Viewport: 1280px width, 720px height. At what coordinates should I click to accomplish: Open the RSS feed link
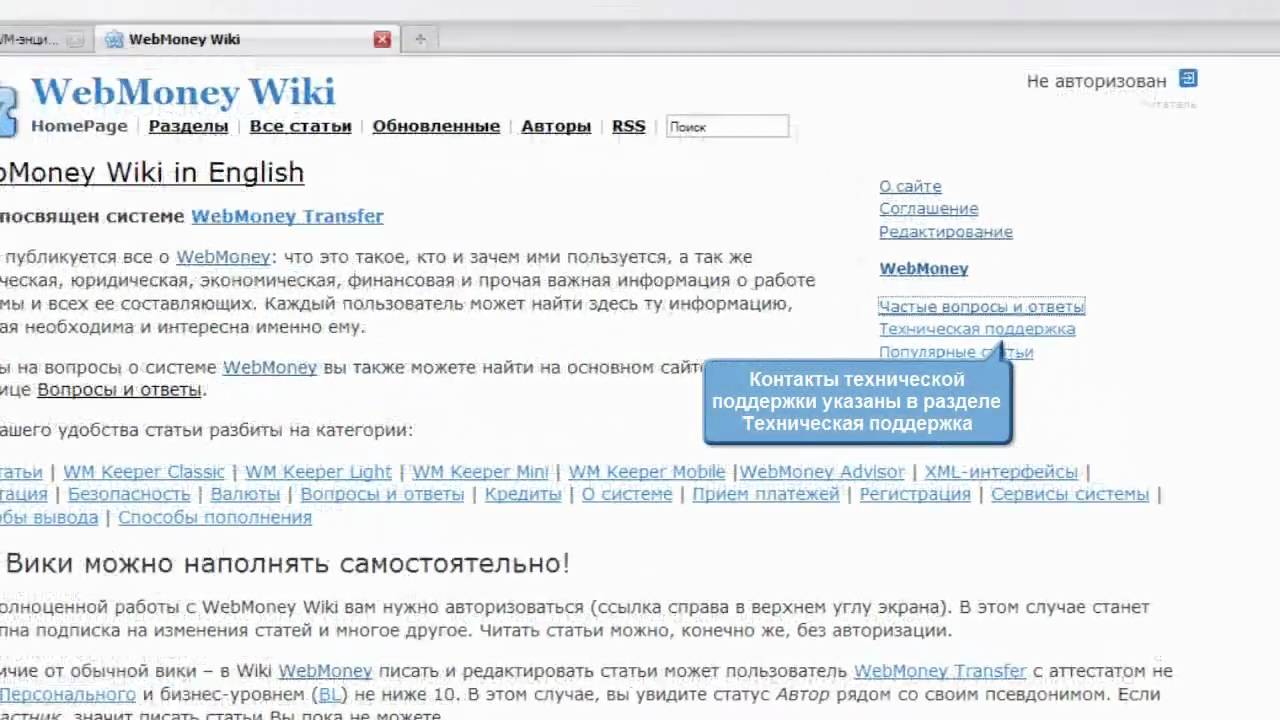628,126
